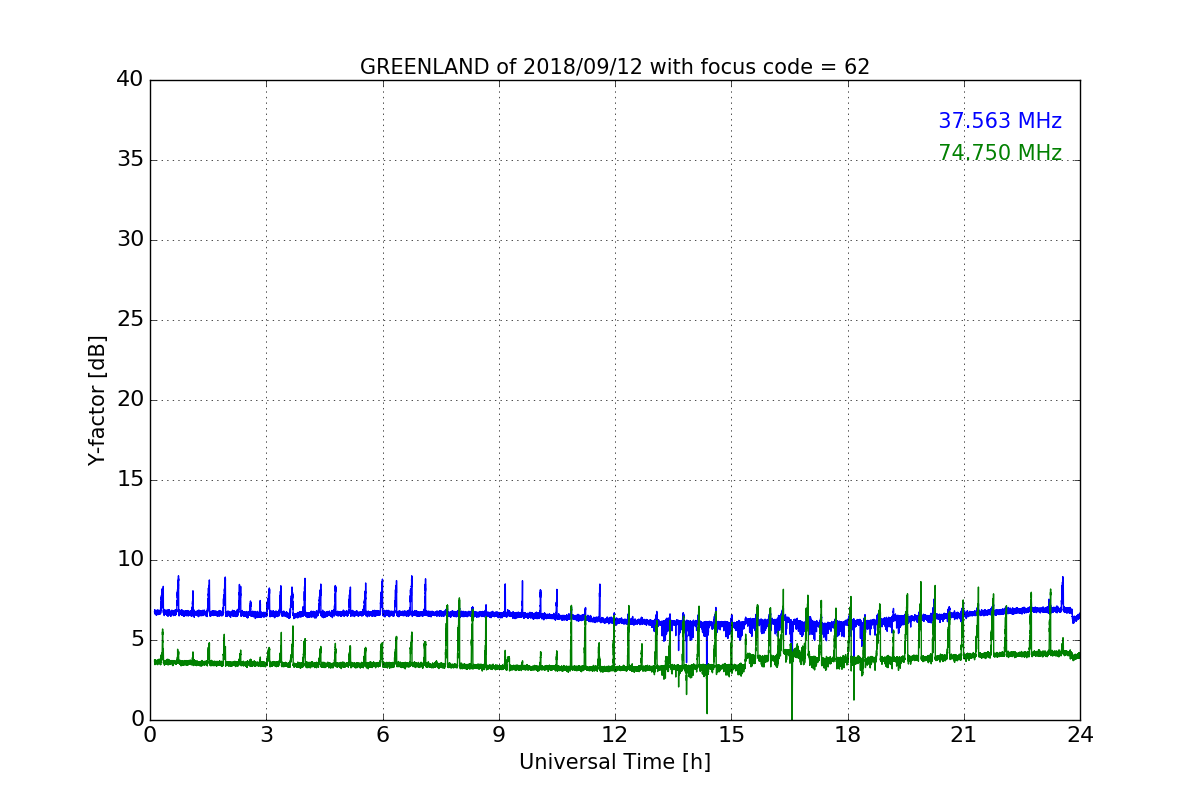Viewport: 1200px width, 800px height.
Task: Click the y-axis tick label 15
Action: pos(130,480)
